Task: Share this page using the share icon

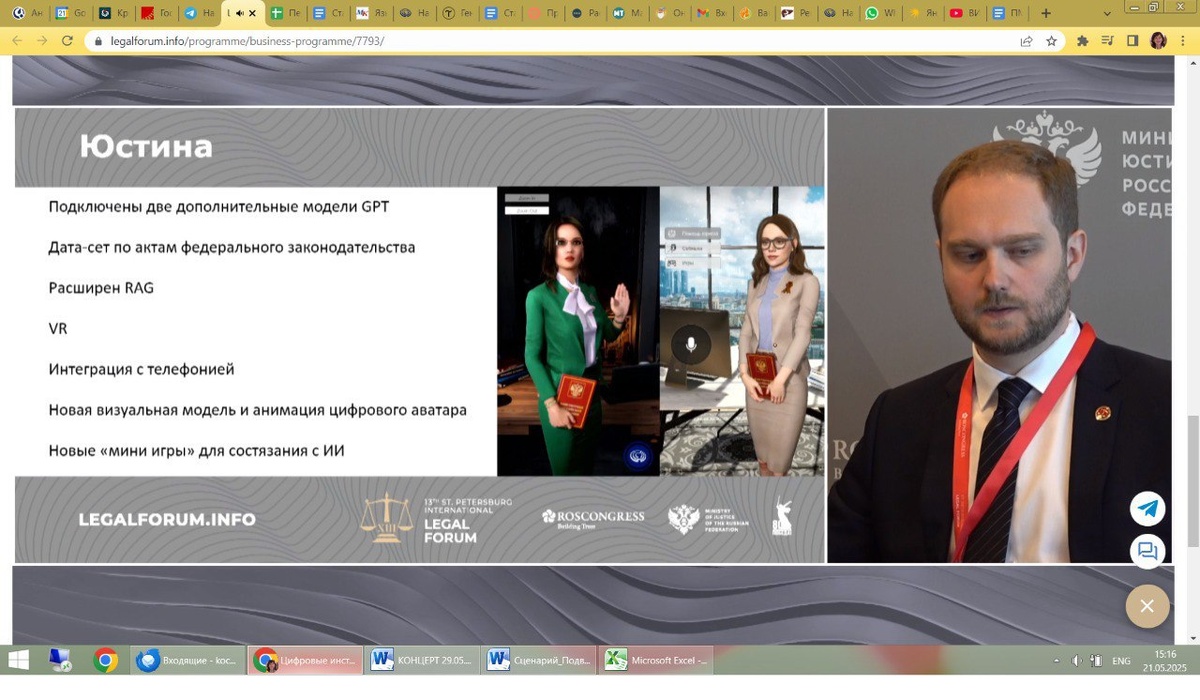Action: [1026, 41]
